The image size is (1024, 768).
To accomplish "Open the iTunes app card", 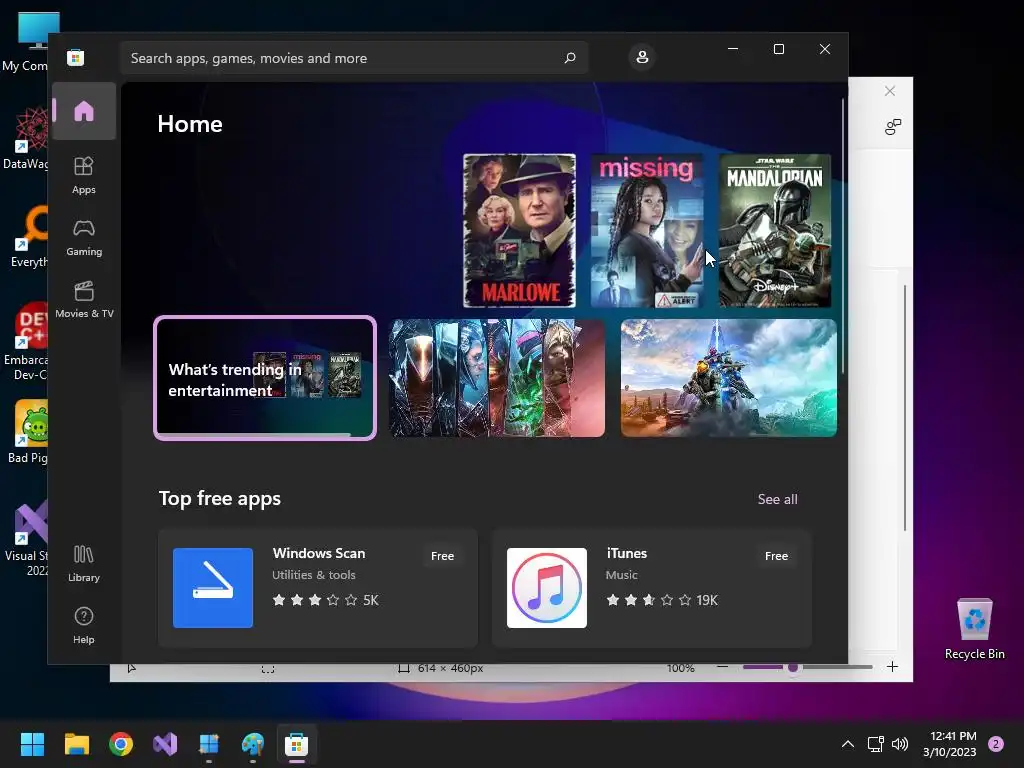I will click(x=652, y=588).
